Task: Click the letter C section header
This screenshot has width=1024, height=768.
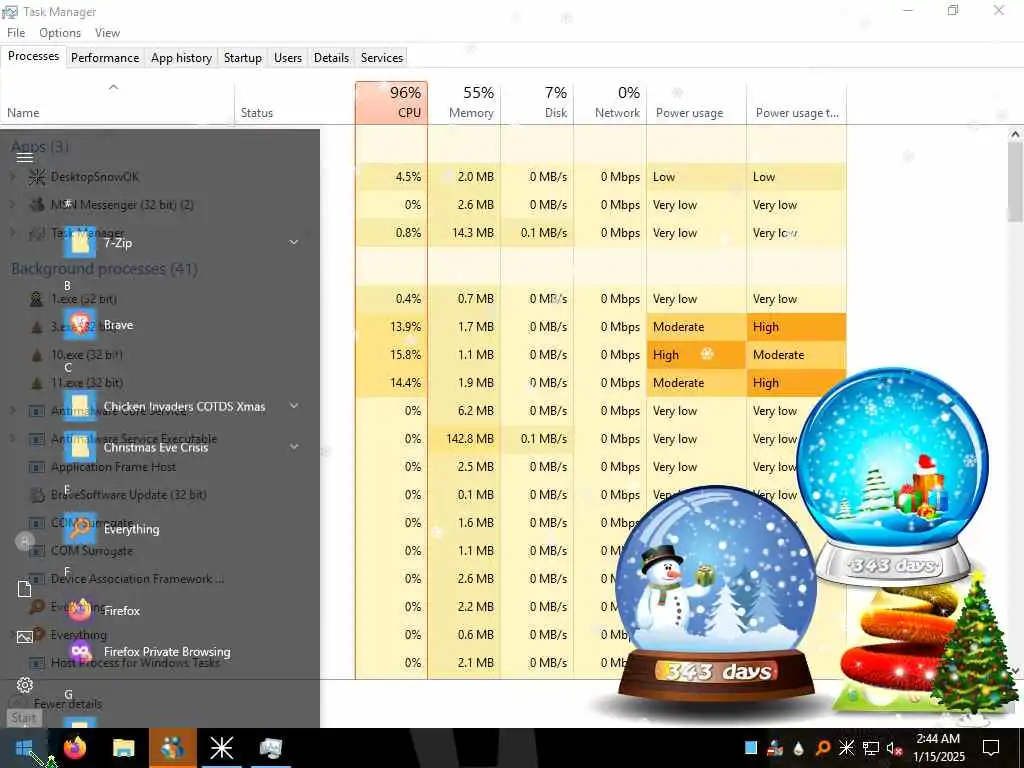Action: [68, 367]
